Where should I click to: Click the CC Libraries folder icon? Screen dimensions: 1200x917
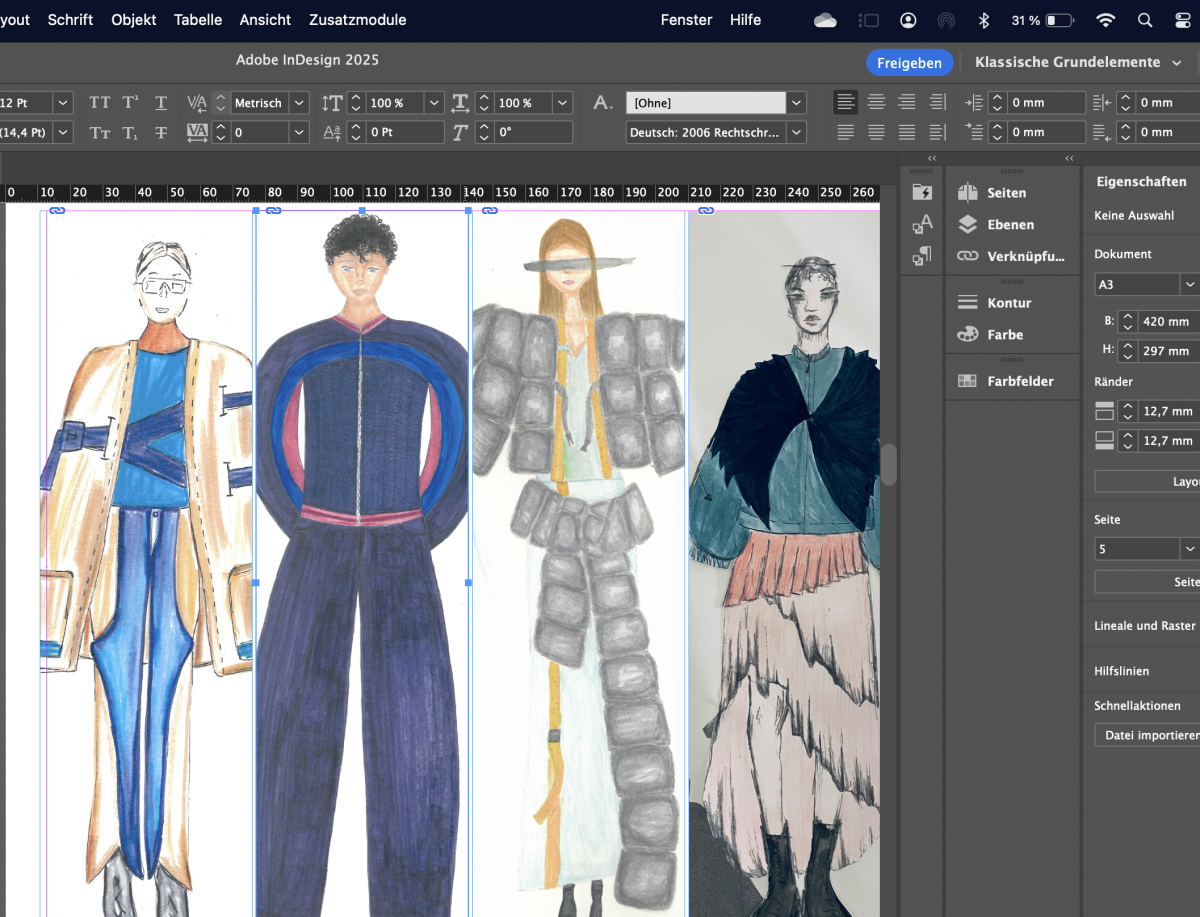[922, 193]
